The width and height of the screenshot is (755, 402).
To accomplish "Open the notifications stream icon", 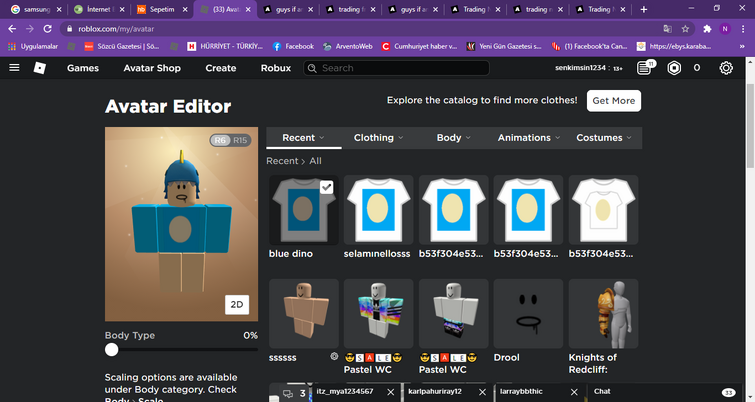I will [x=644, y=68].
